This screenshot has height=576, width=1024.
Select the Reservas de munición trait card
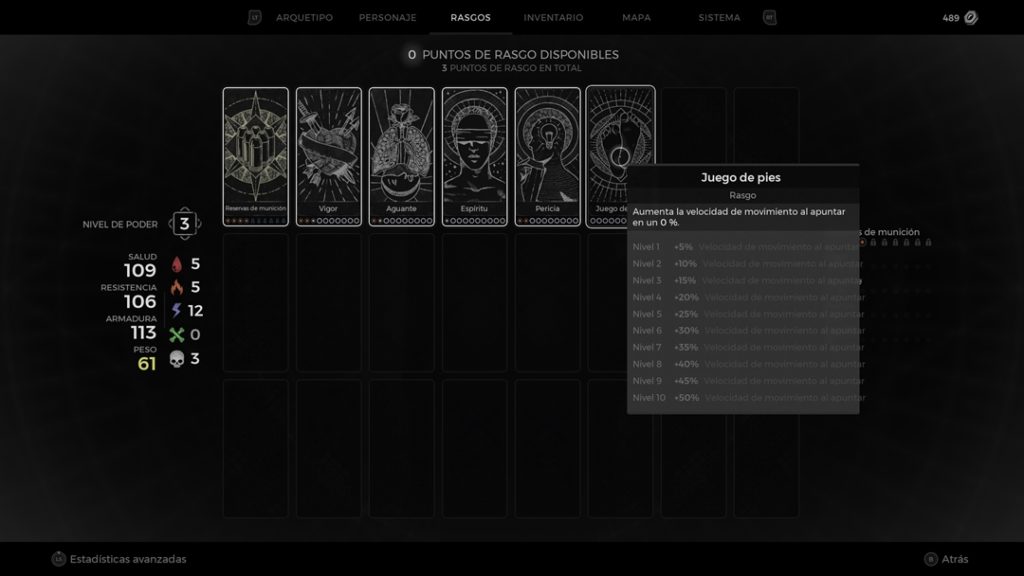pyautogui.click(x=255, y=157)
